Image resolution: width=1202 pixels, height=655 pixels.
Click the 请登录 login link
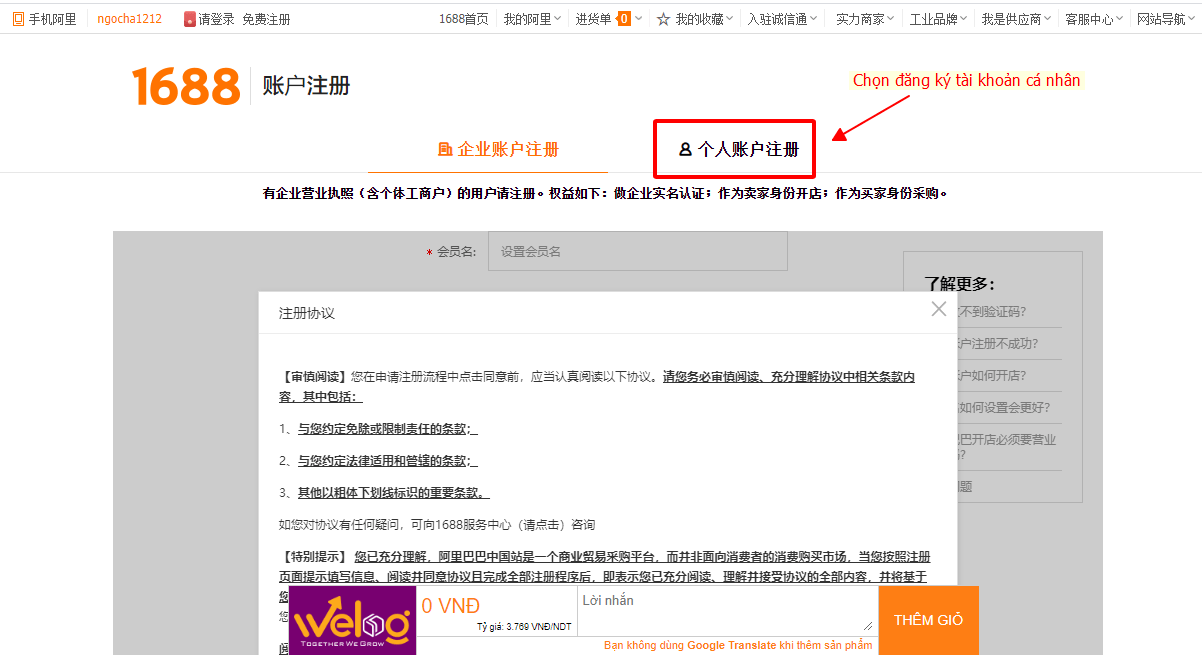click(216, 18)
